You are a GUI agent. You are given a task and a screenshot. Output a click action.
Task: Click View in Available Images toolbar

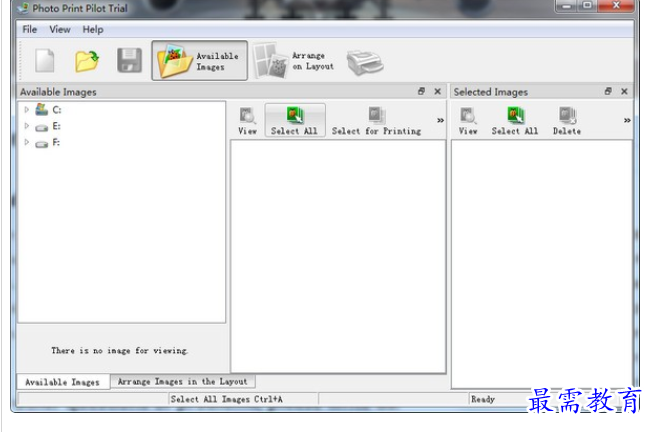click(x=247, y=121)
